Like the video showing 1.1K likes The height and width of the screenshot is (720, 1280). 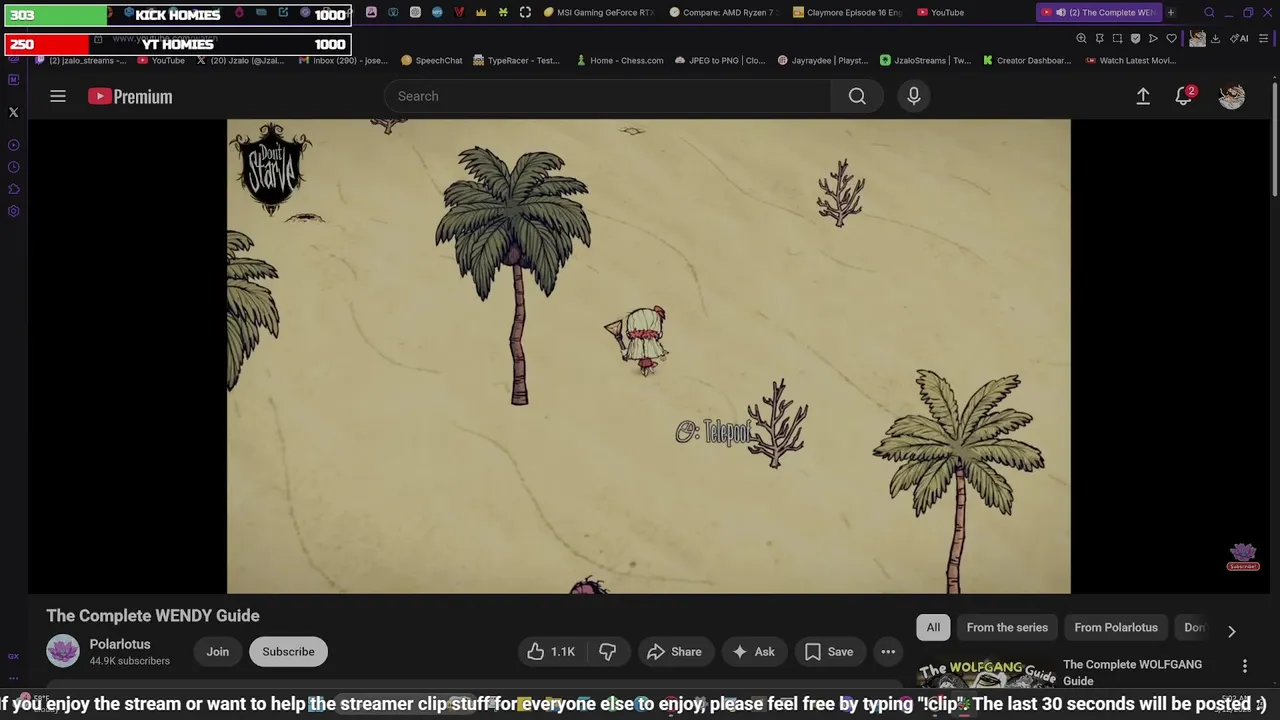pos(551,652)
